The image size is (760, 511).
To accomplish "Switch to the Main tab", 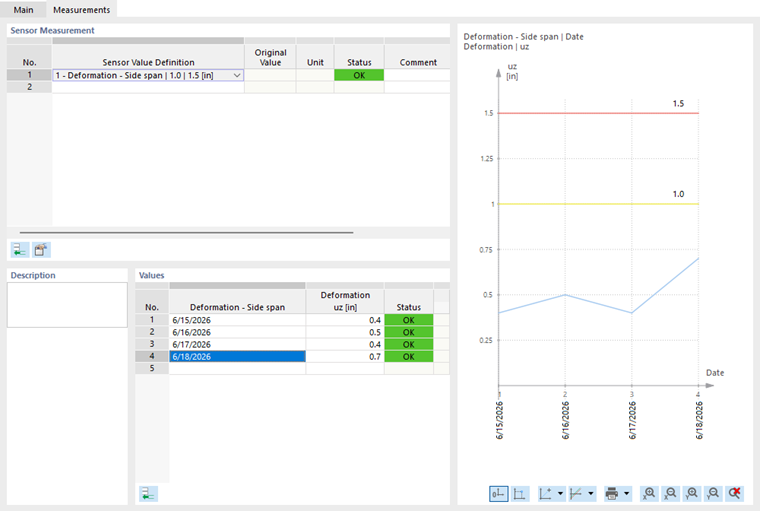I will [23, 10].
